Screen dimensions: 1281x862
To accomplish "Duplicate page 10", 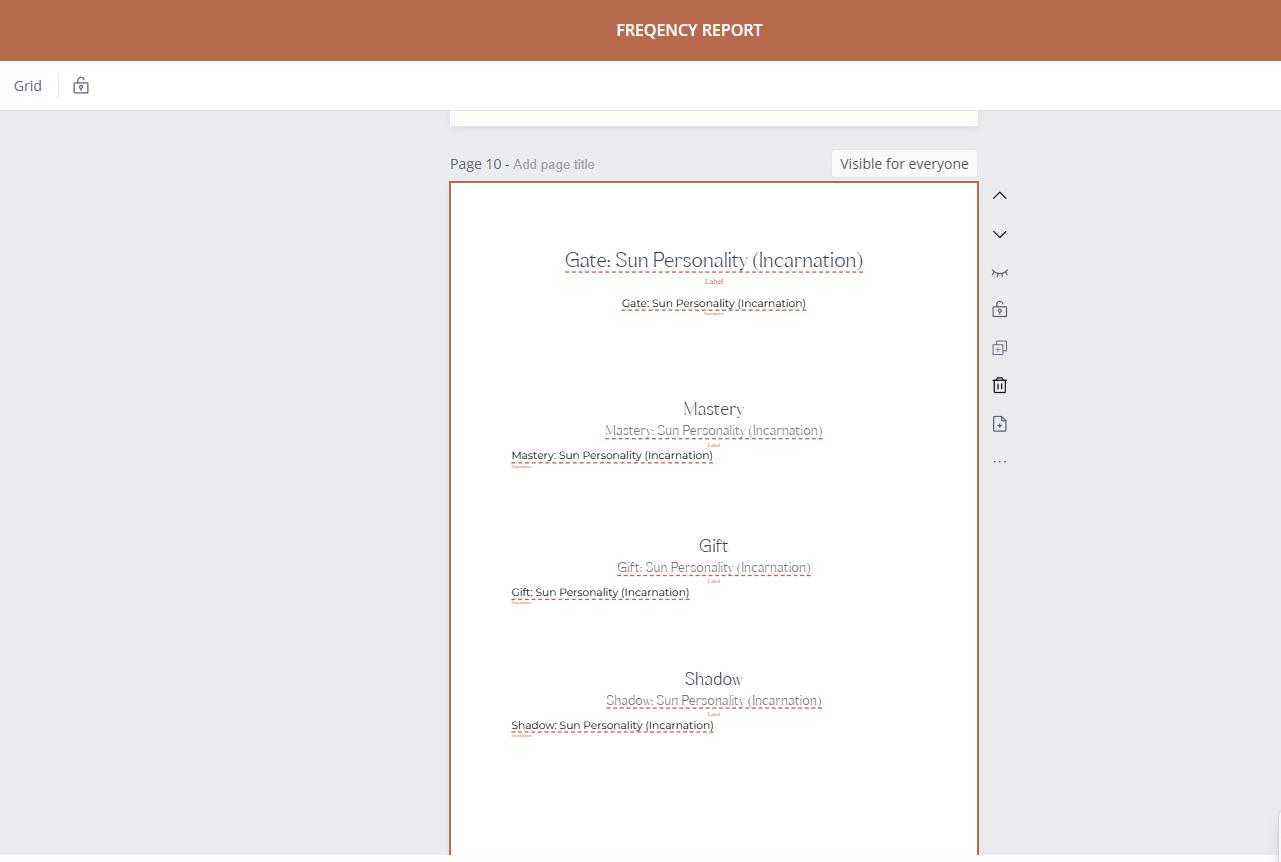I will [x=999, y=348].
